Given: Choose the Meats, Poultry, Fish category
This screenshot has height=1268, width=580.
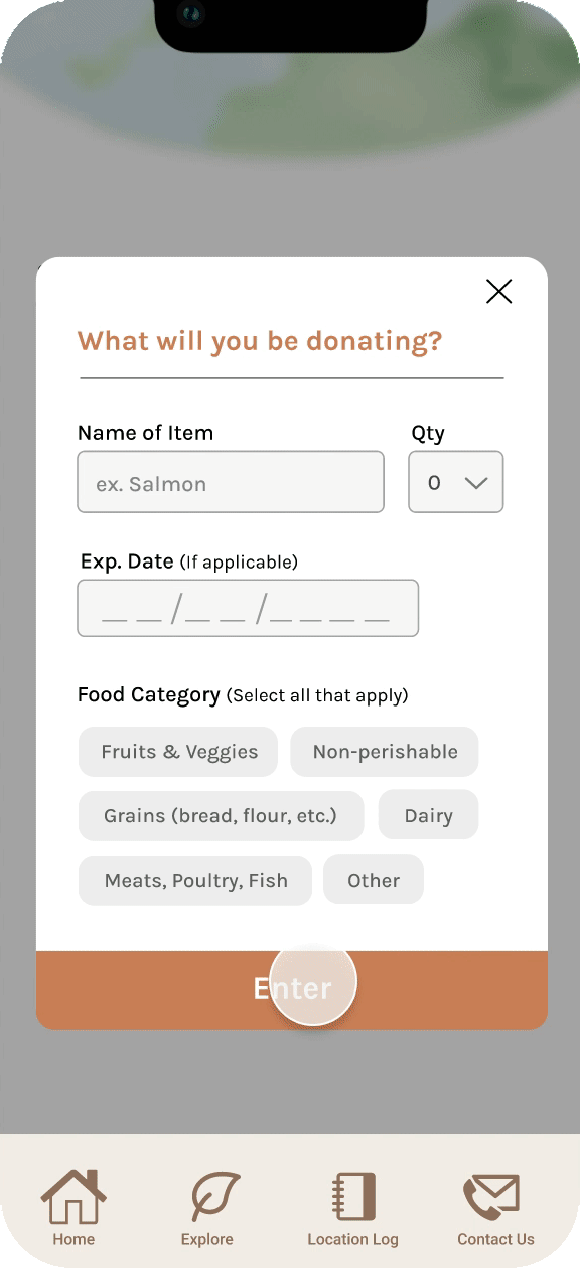Looking at the screenshot, I should [196, 880].
